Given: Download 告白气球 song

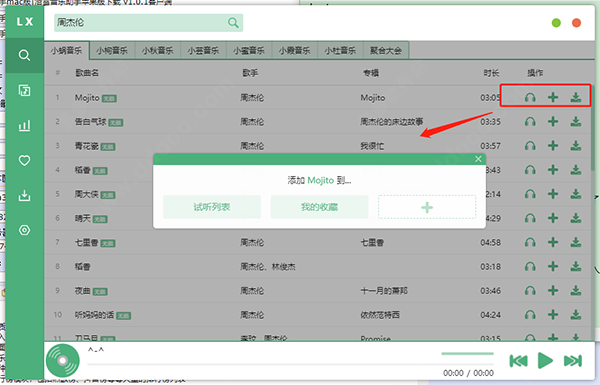Looking at the screenshot, I should [x=576, y=122].
